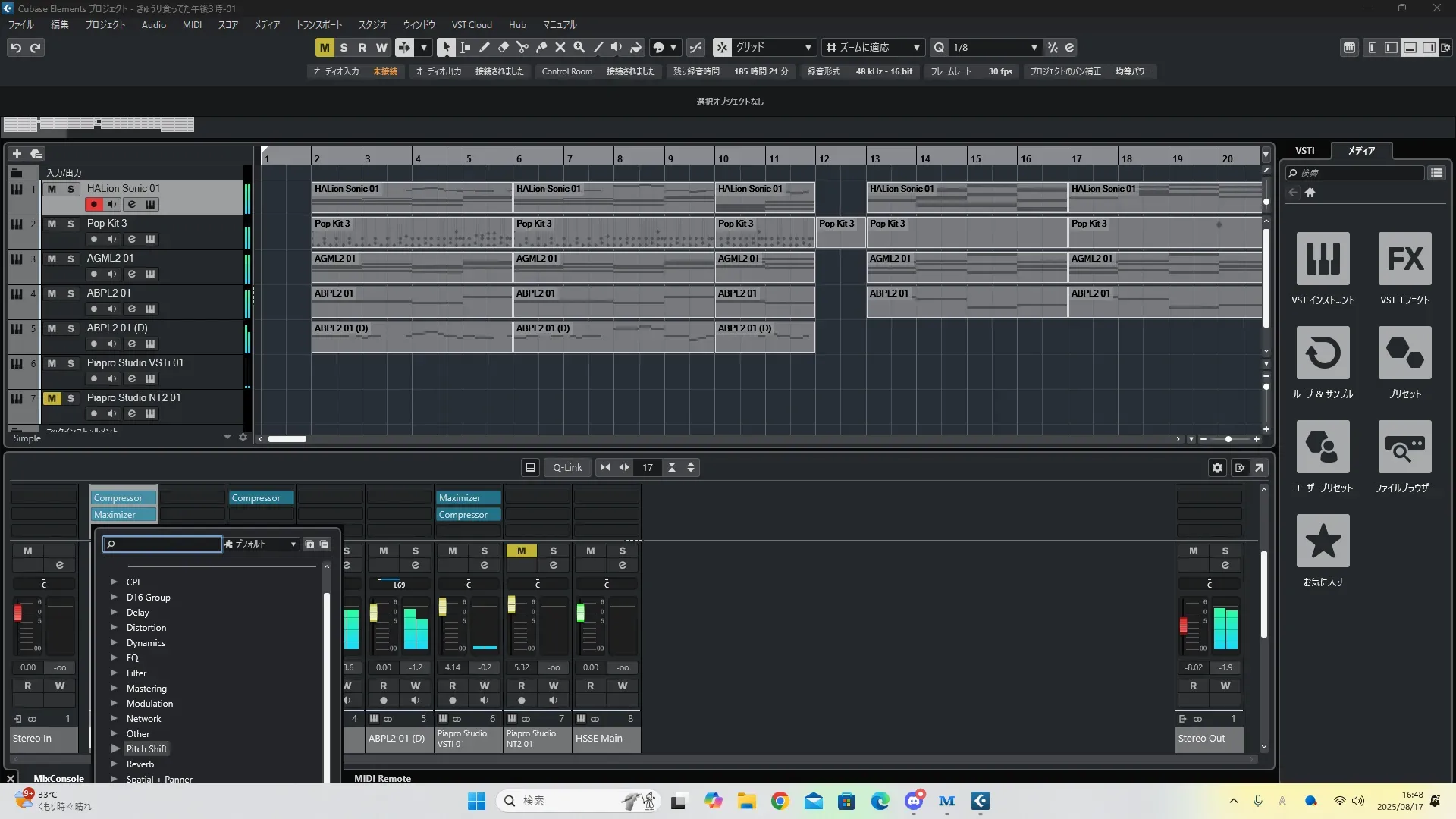The image size is (1456, 819).
Task: Select the Draw pencil tool
Action: (485, 47)
